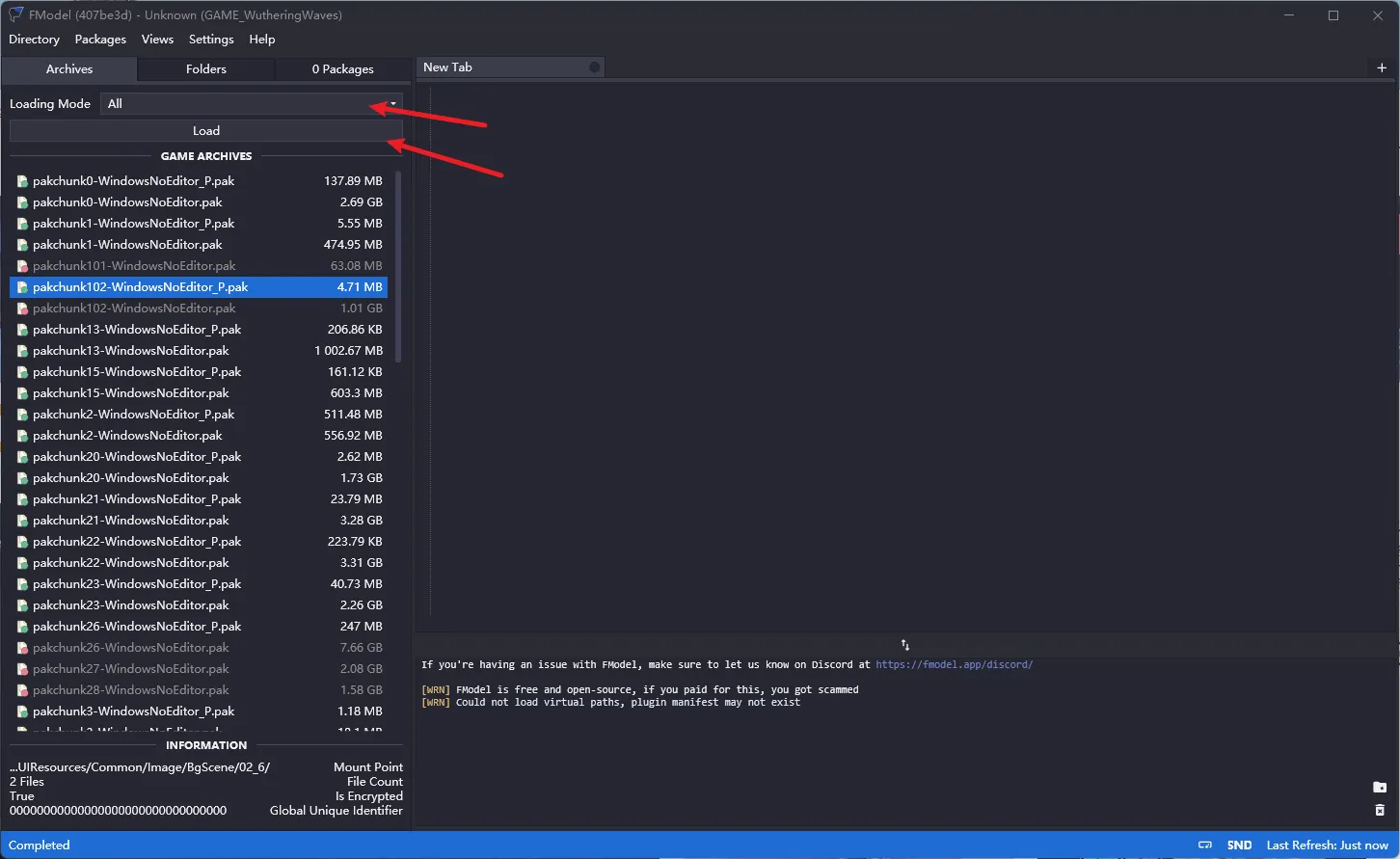The image size is (1400, 859).
Task: Click file icon of pakchunk0-WindowsNoEditor_P.pak
Action: click(x=22, y=181)
